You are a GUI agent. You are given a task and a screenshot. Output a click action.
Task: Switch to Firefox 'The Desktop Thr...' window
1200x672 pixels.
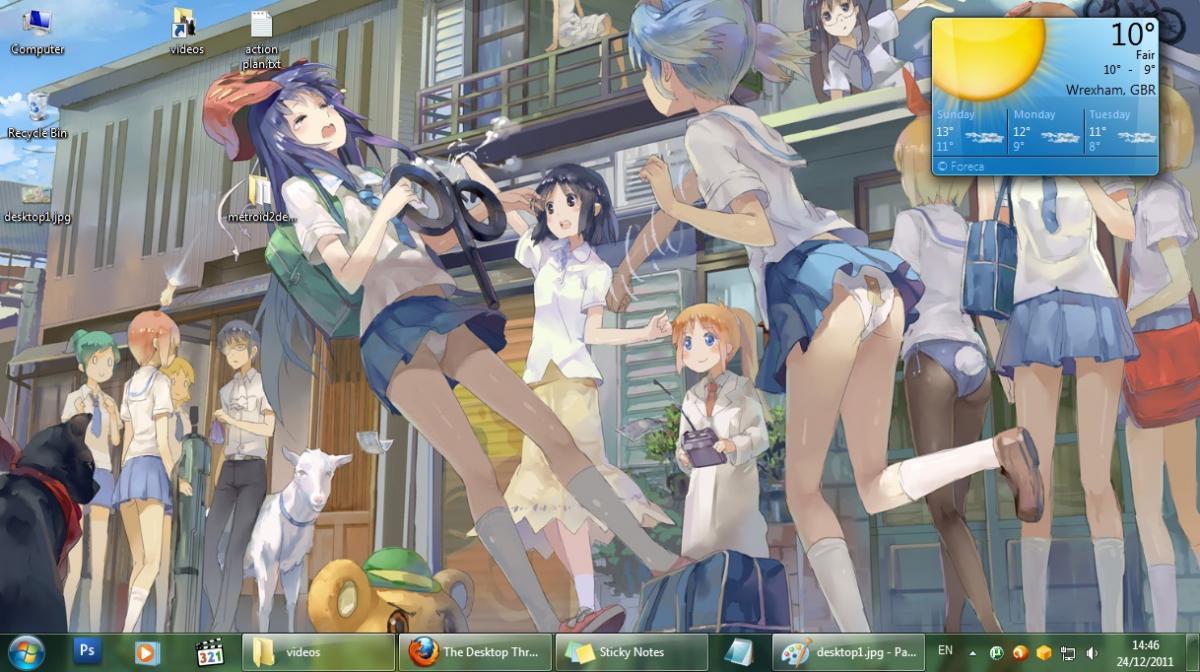(x=474, y=652)
